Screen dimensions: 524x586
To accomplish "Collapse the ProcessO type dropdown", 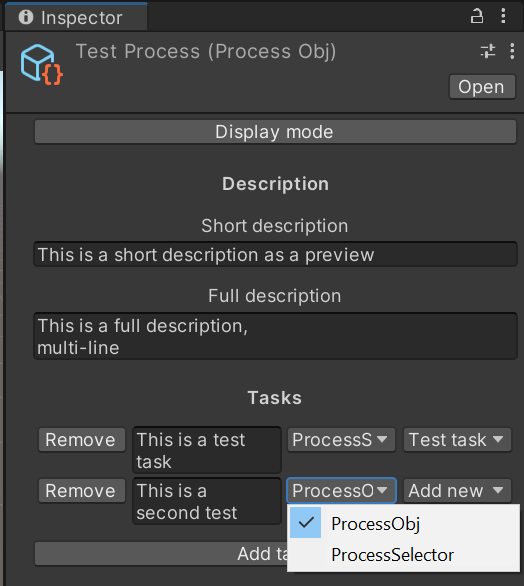I will pos(341,490).
